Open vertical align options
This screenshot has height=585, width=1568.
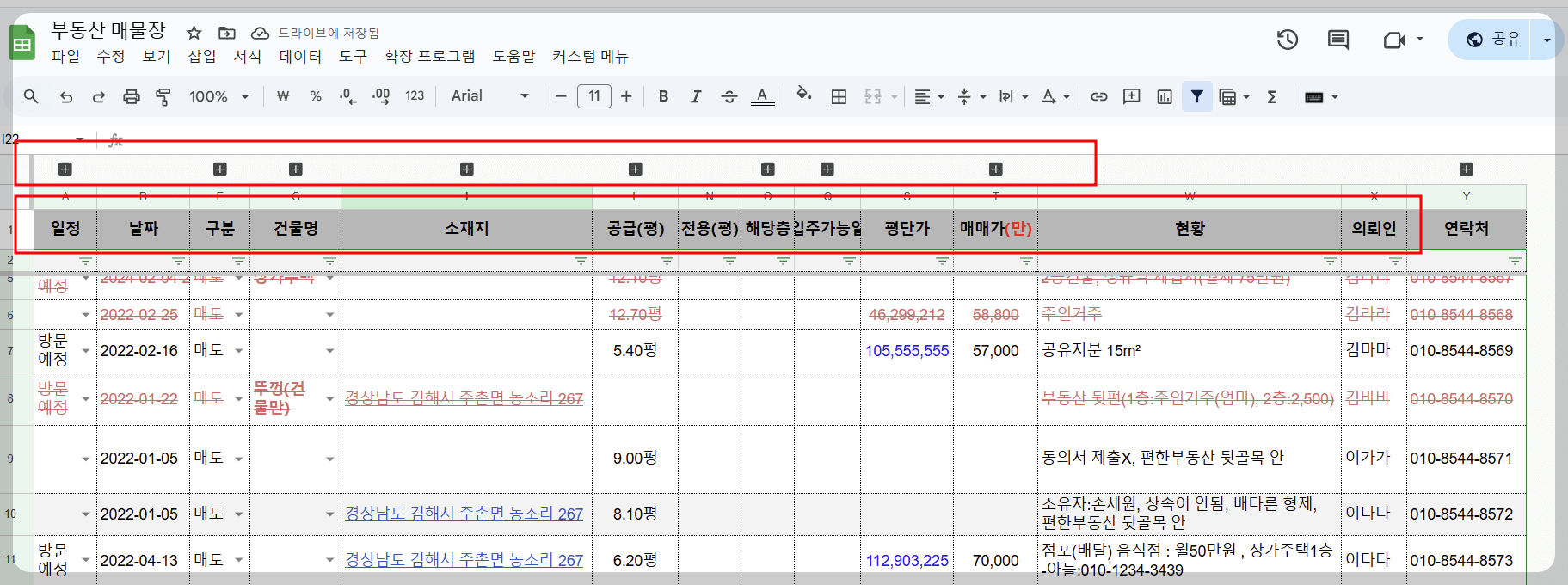[x=972, y=96]
